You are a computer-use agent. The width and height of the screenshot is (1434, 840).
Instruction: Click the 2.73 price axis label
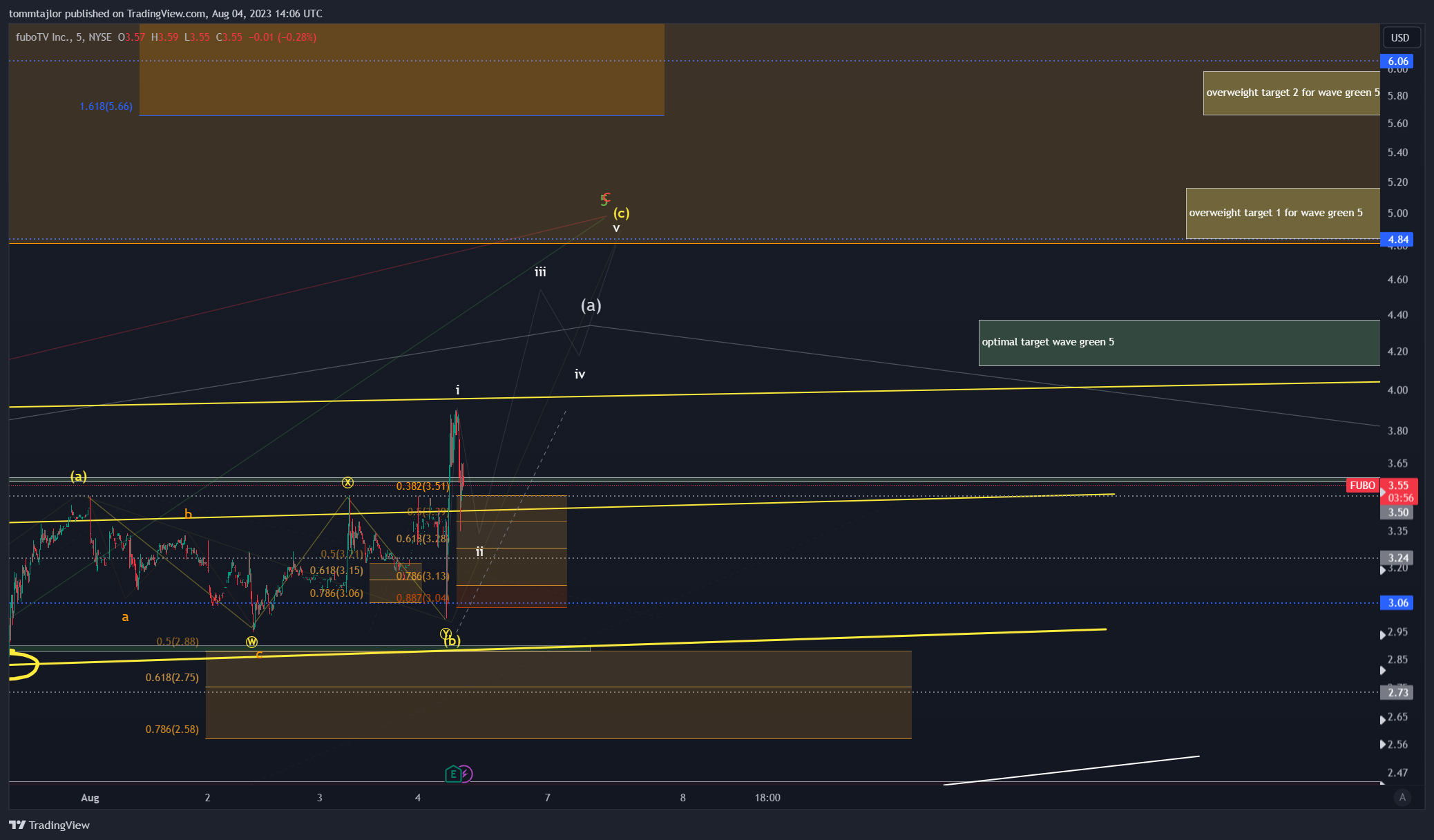pos(1397,692)
